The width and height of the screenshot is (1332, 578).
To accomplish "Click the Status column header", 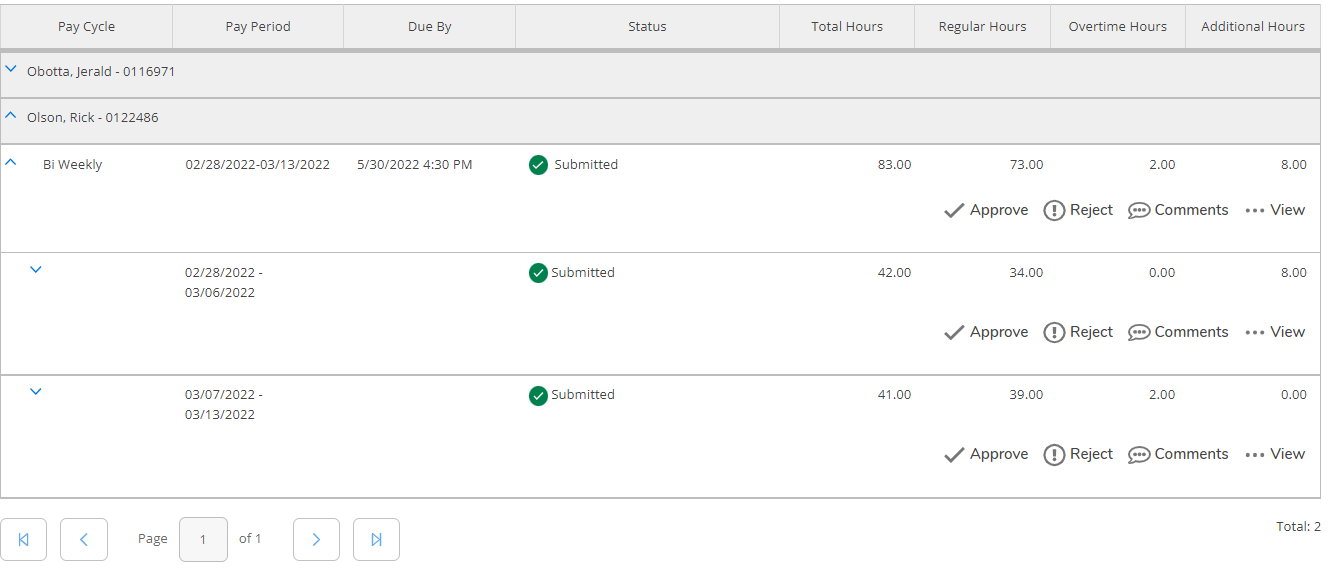I will click(x=647, y=27).
